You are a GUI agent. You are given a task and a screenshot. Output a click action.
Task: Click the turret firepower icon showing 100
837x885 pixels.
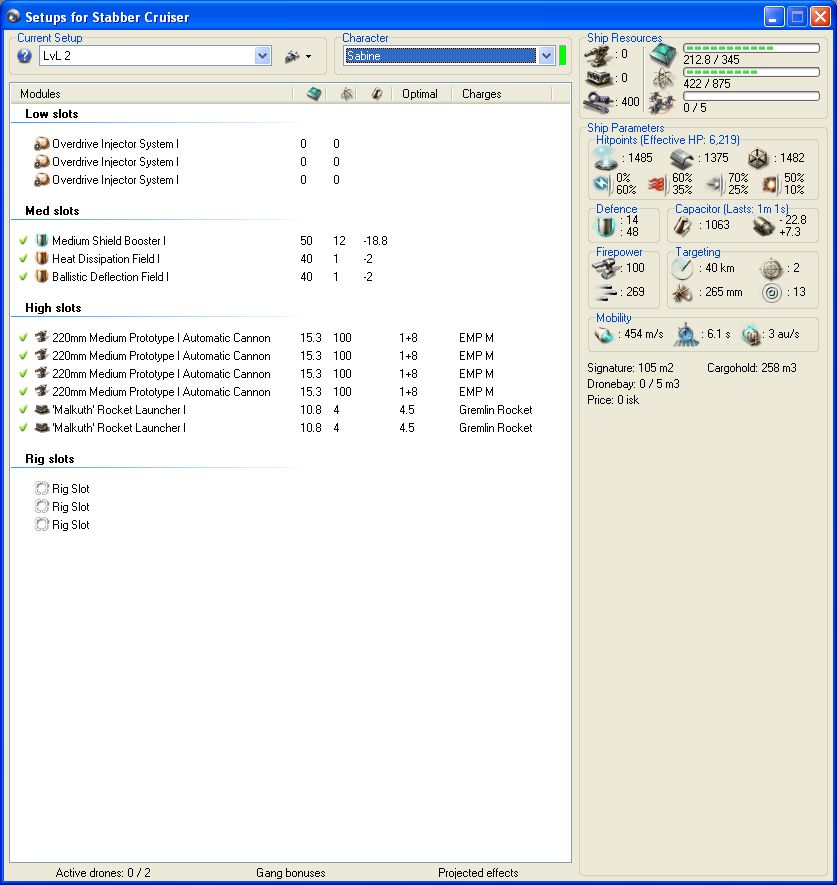click(606, 269)
